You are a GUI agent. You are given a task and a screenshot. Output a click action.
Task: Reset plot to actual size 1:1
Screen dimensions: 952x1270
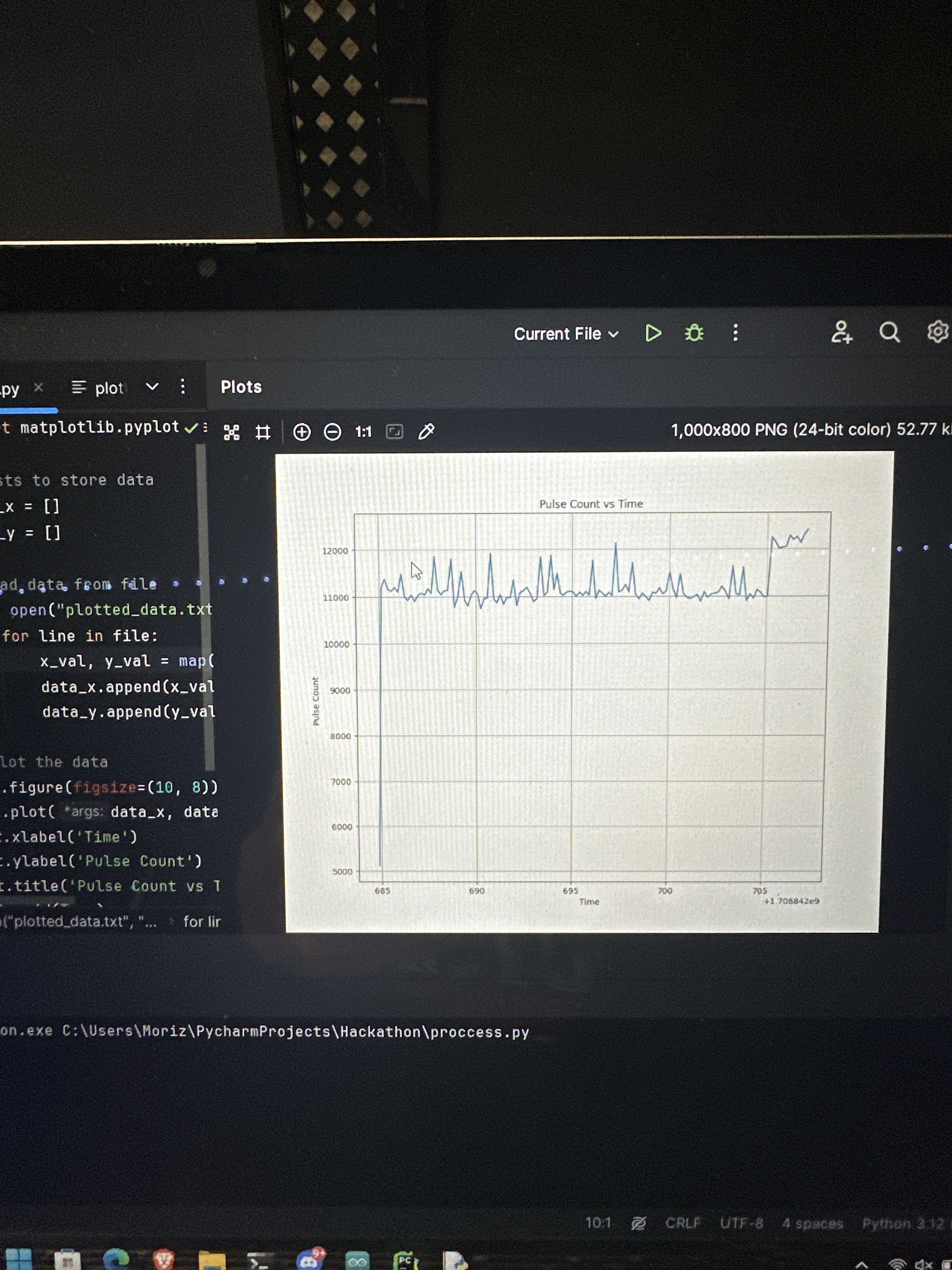pyautogui.click(x=363, y=432)
